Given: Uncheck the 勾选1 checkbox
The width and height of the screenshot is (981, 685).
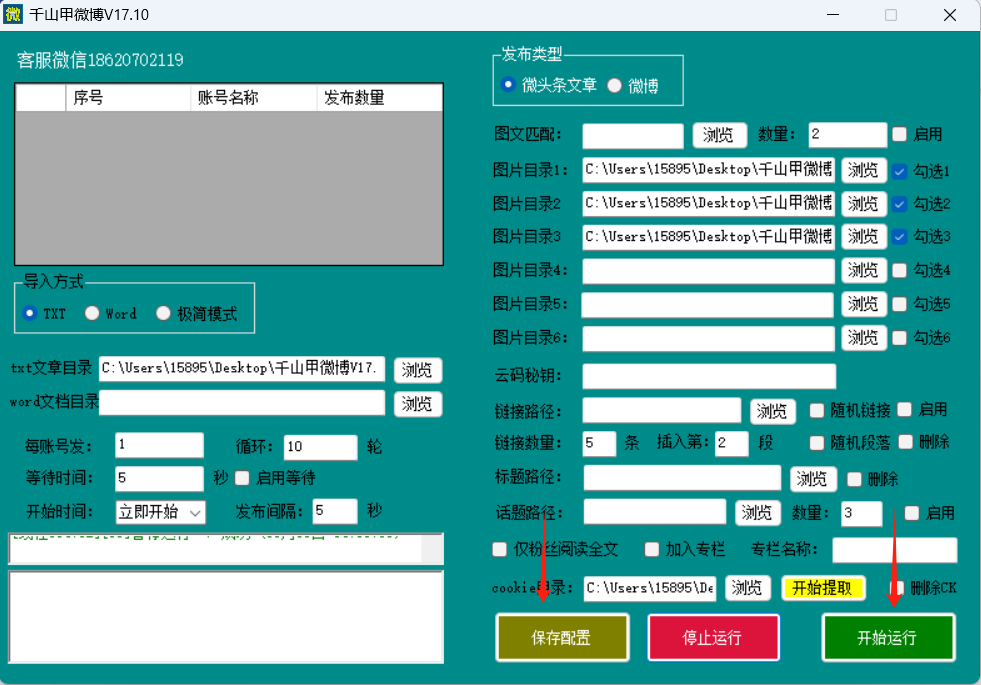Looking at the screenshot, I should coord(900,171).
